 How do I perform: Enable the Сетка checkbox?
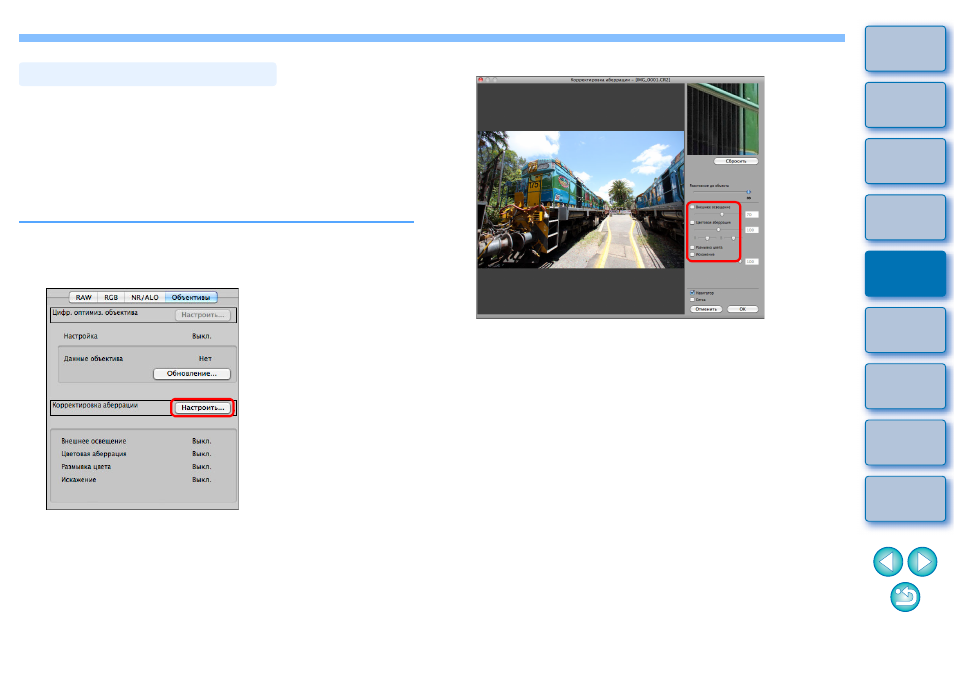[x=692, y=299]
